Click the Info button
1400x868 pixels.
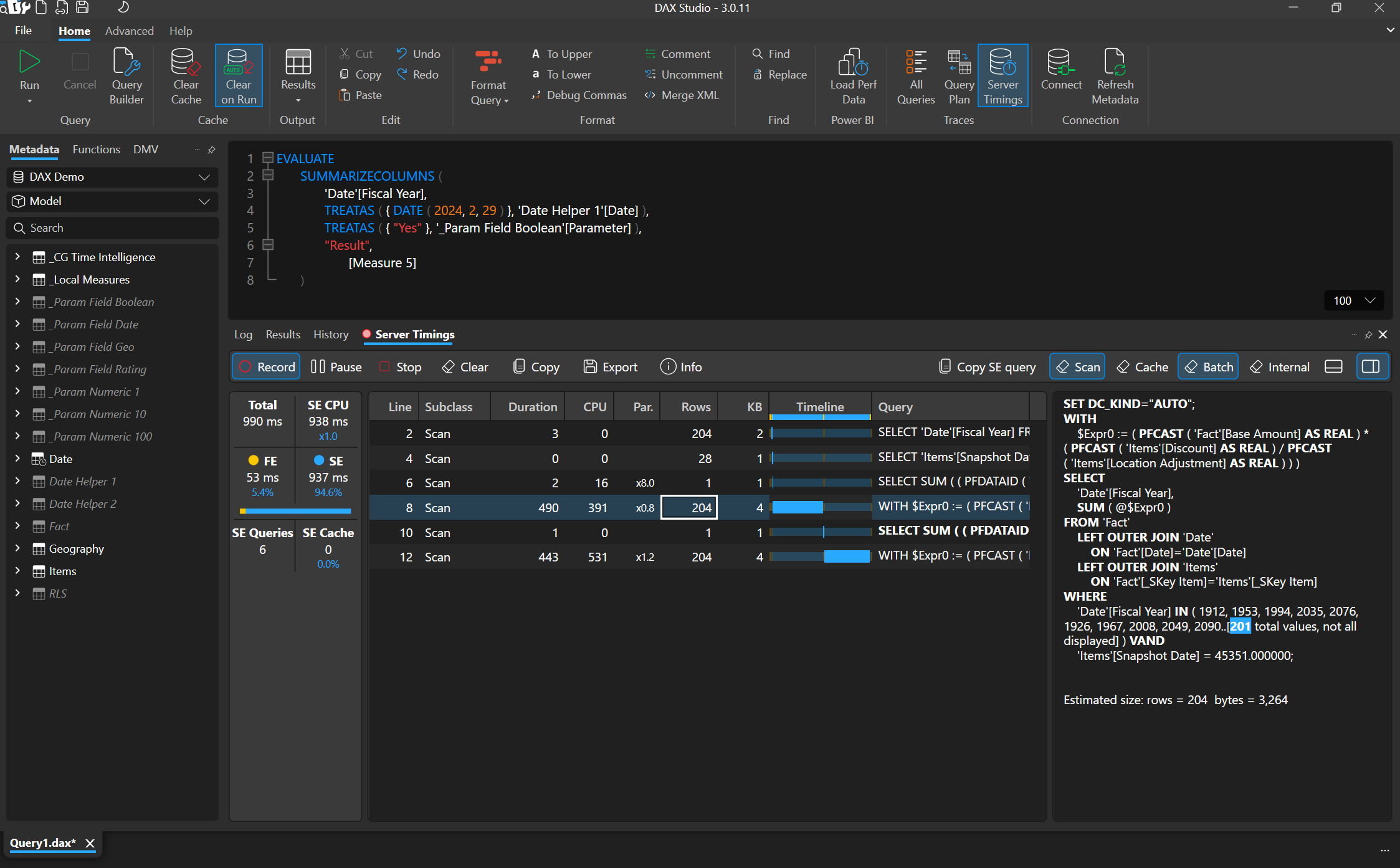click(681, 366)
